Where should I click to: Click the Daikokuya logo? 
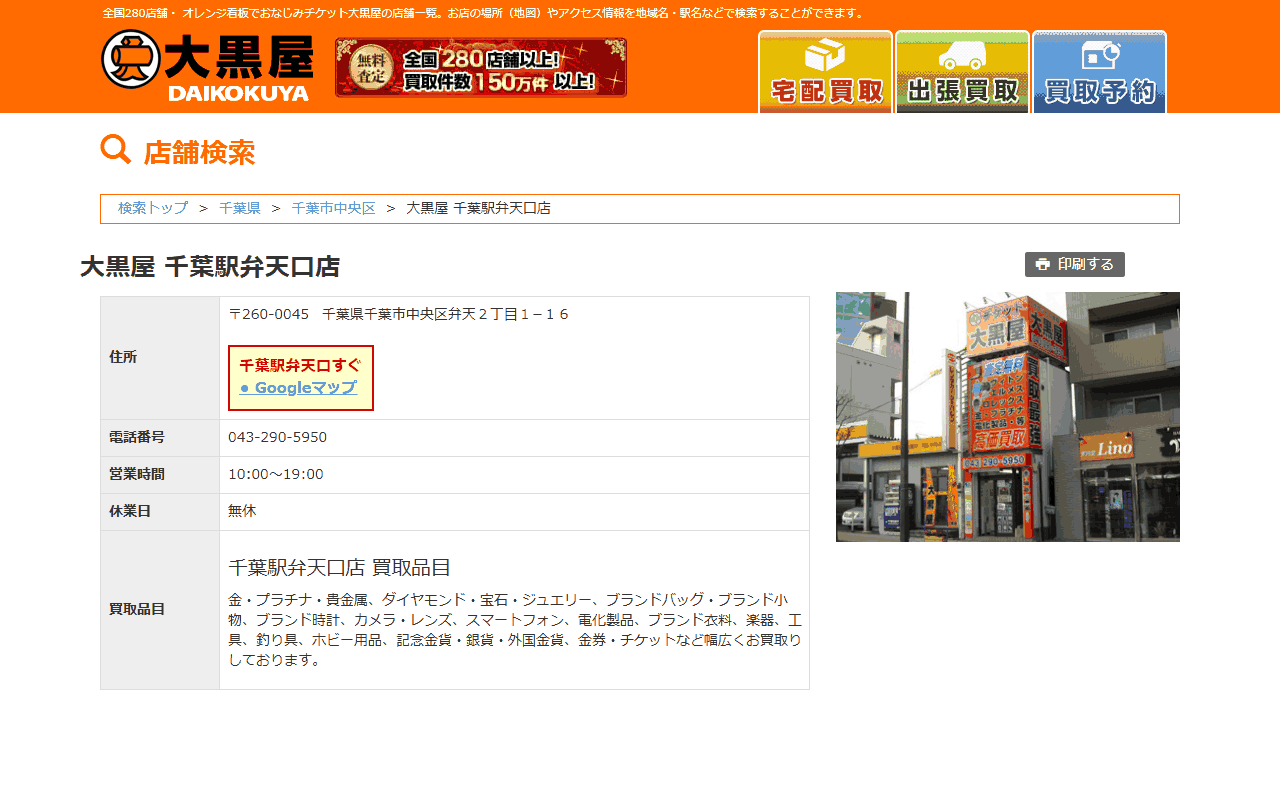point(207,66)
